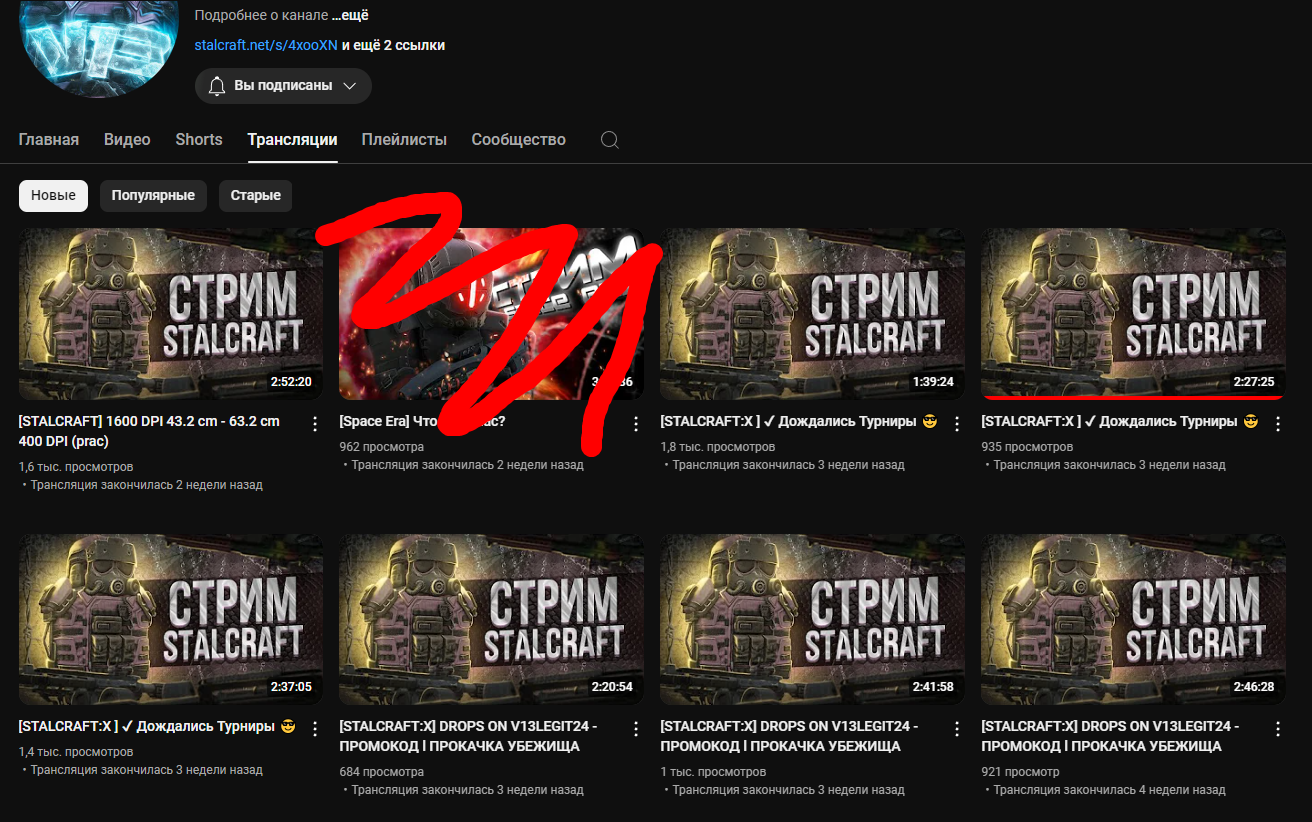Open options menu for the Space Era stream
Screen dimensions: 1312x822
[636, 424]
